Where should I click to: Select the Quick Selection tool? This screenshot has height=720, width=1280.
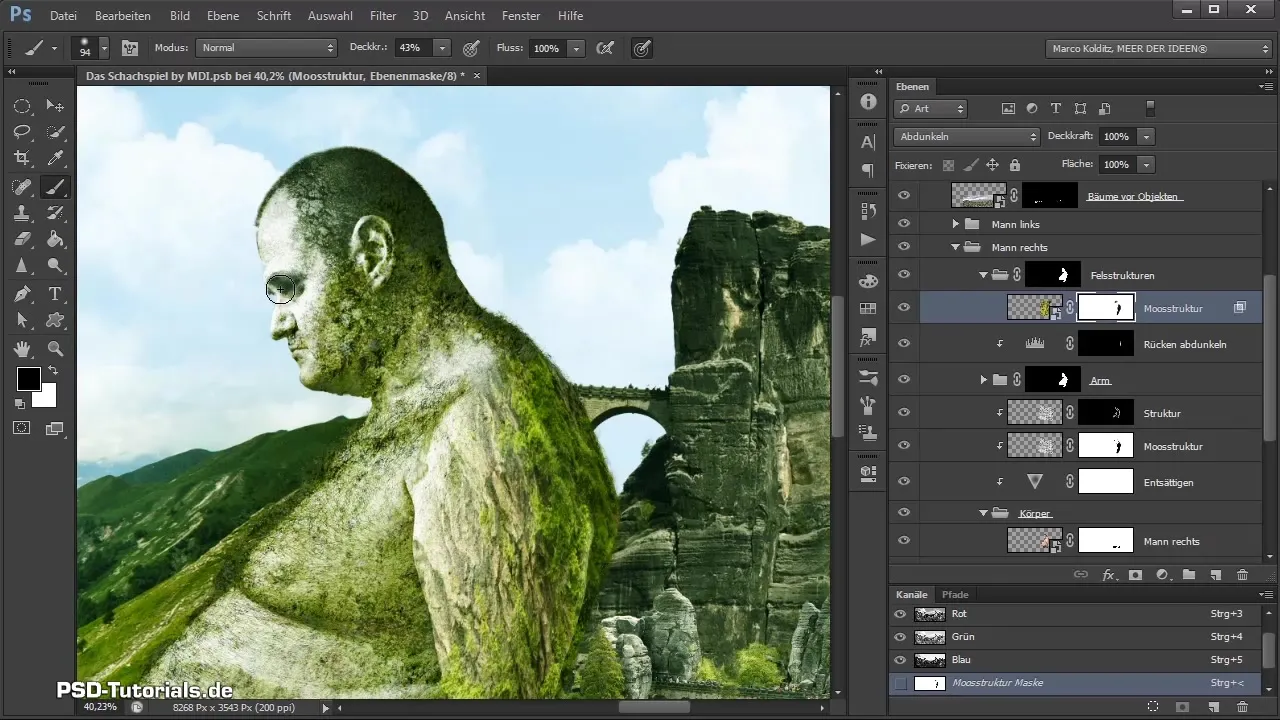pyautogui.click(x=56, y=132)
